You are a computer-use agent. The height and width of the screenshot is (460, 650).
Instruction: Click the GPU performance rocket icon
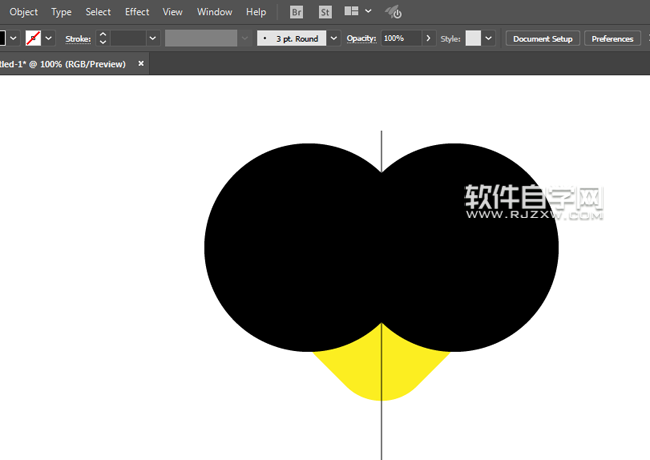point(394,12)
